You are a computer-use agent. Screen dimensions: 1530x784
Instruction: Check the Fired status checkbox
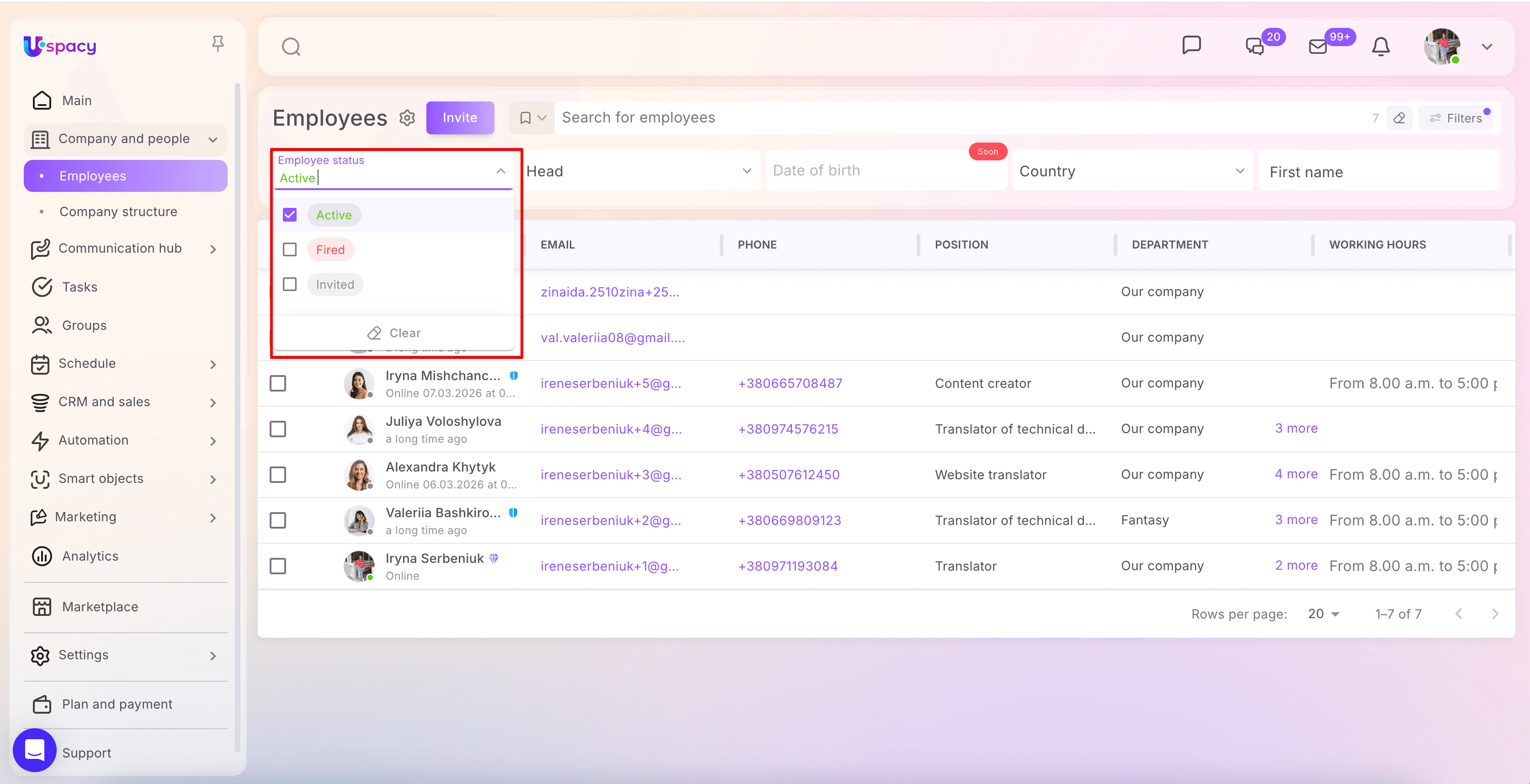(290, 249)
